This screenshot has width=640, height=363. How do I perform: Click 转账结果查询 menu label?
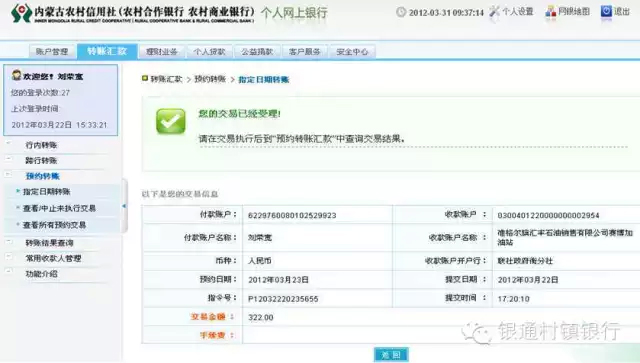click(49, 243)
